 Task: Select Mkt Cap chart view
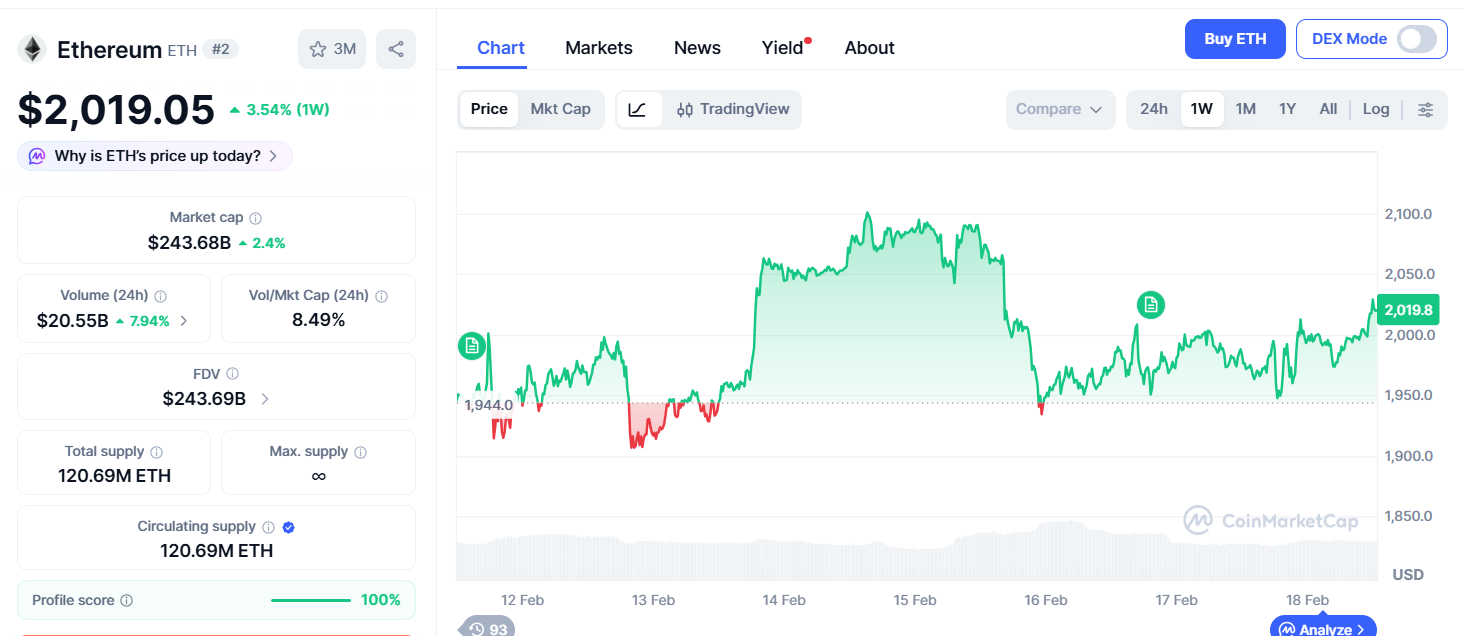click(x=560, y=109)
